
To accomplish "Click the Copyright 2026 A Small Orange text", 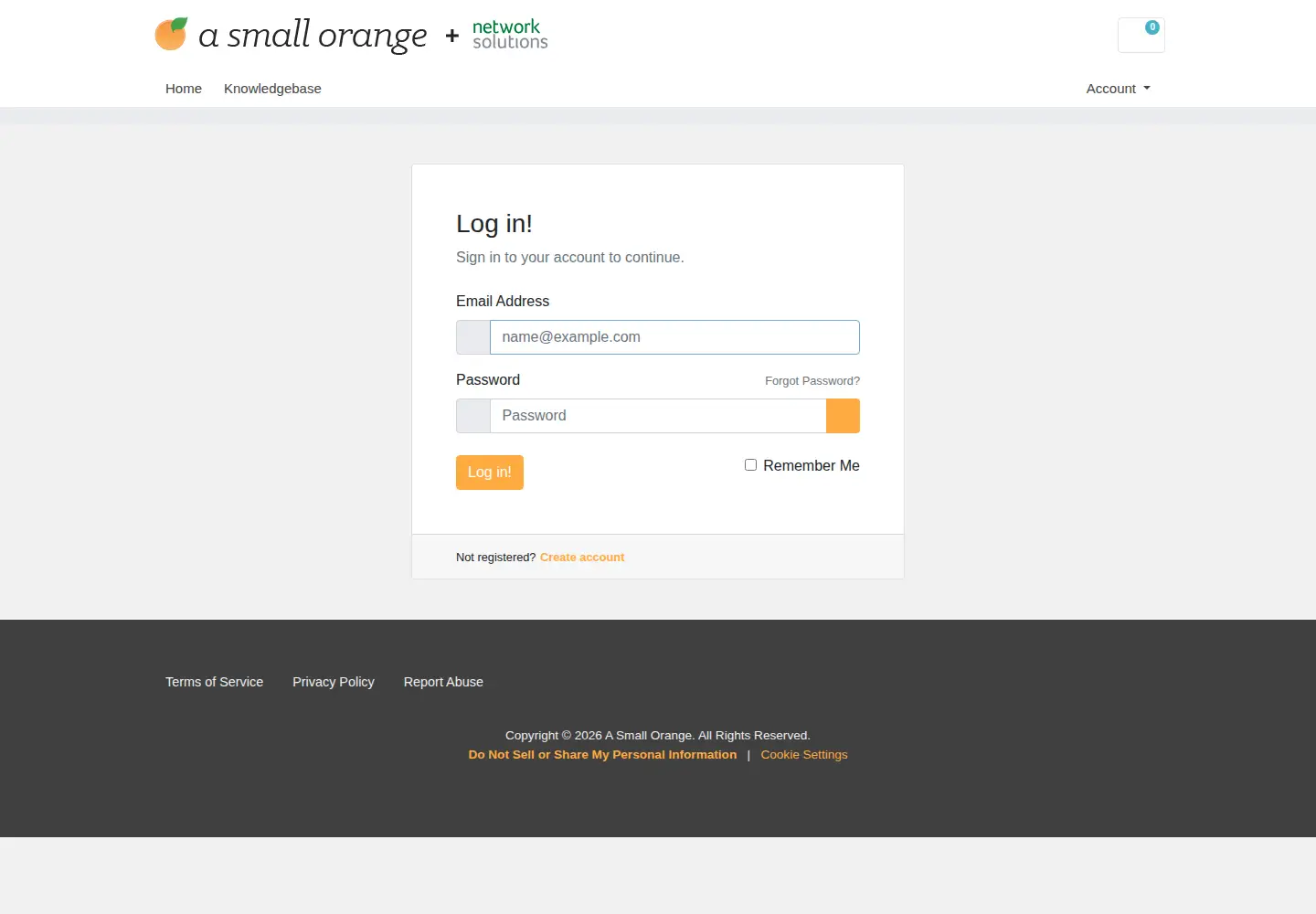I will (658, 736).
